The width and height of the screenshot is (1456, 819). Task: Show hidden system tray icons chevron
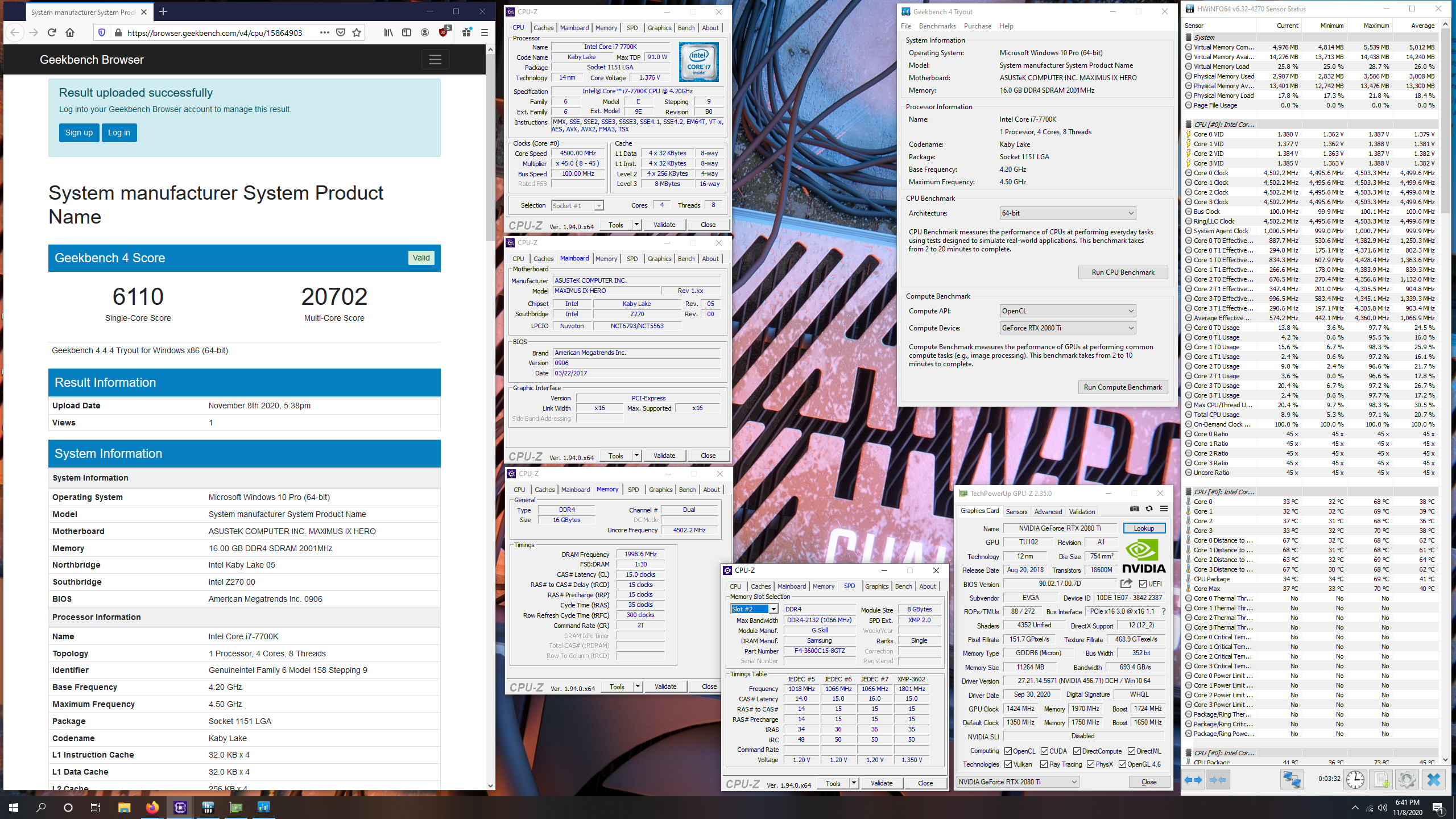coord(1355,808)
